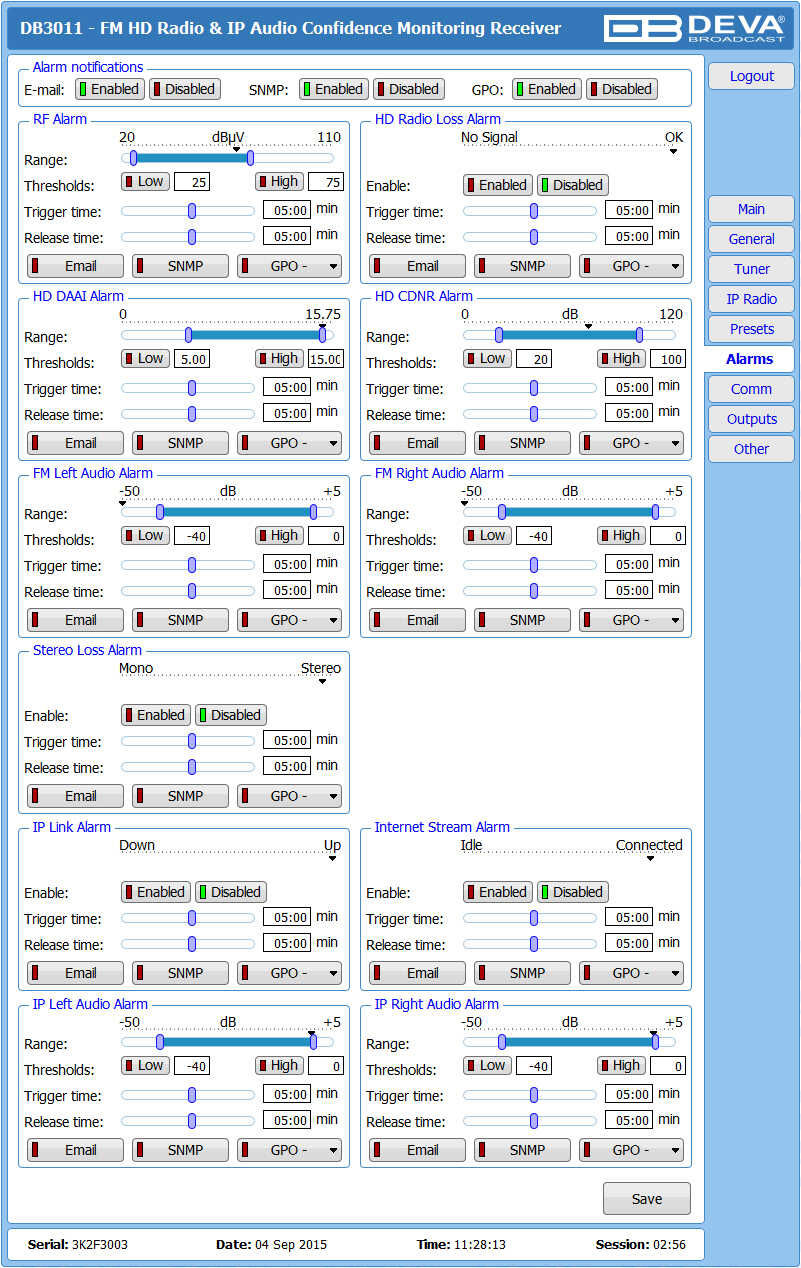Click the Date 04 Sep 2015

[291, 1245]
